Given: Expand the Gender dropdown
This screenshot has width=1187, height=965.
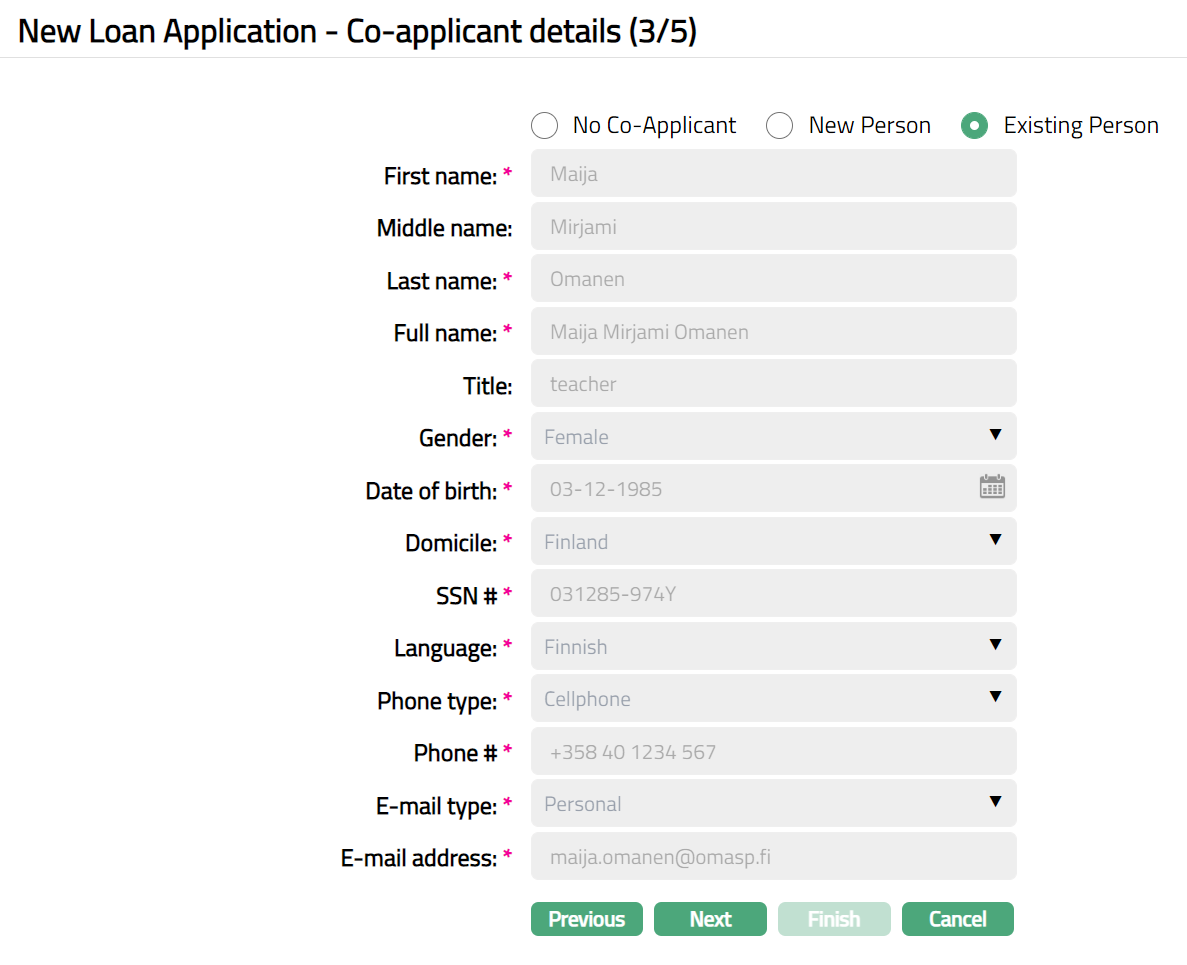Looking at the screenshot, I should [773, 436].
